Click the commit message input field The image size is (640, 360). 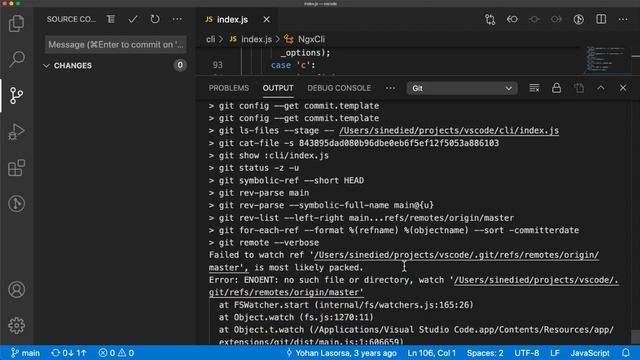click(x=116, y=44)
